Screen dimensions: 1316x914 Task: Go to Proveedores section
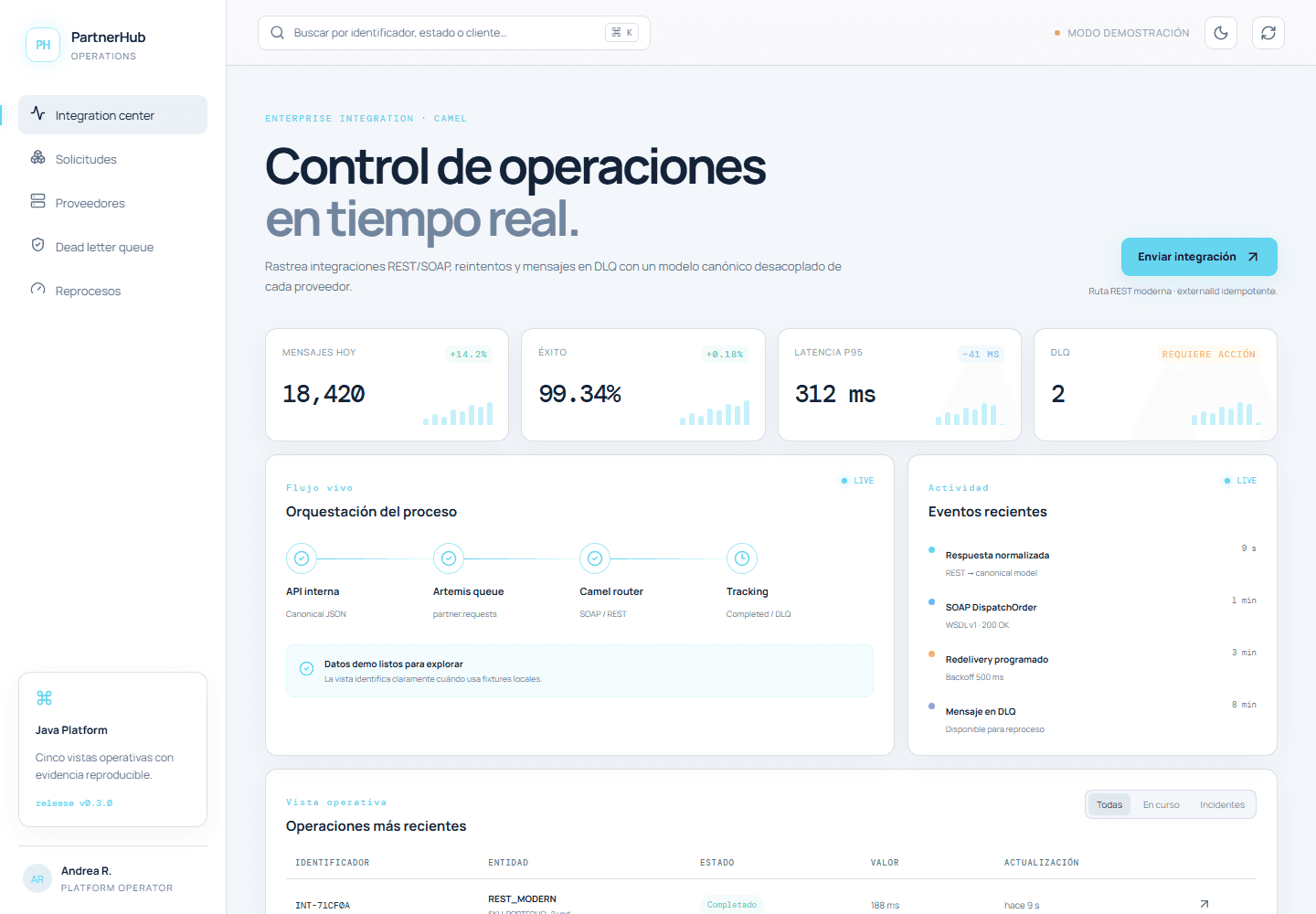(112, 203)
